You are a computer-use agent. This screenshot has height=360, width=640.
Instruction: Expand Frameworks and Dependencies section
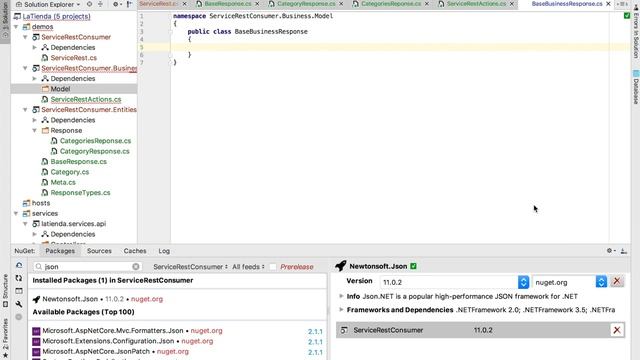341,310
